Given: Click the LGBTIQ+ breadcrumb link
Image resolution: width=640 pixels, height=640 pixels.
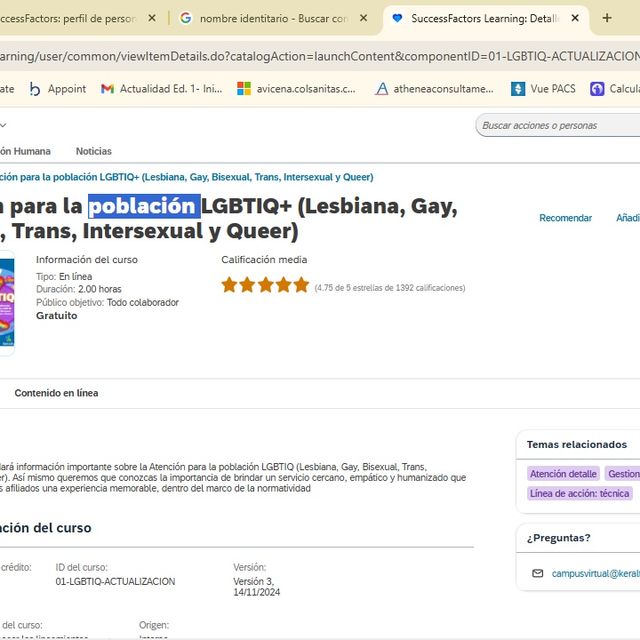Looking at the screenshot, I should pyautogui.click(x=187, y=177).
